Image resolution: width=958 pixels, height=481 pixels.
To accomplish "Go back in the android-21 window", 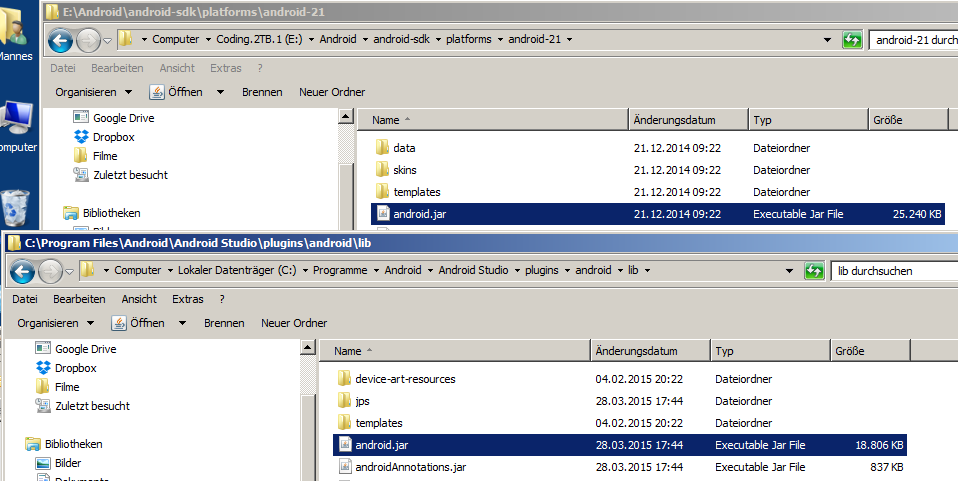I will [60, 41].
